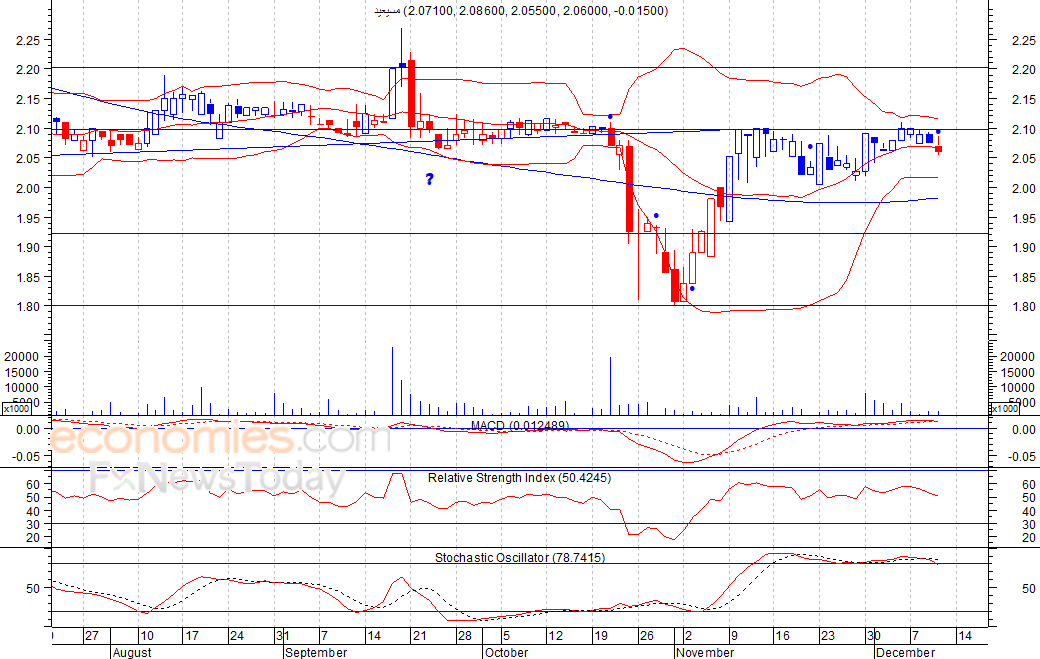Select the date label 24 in August
1040x659 pixels.
pyautogui.click(x=237, y=636)
